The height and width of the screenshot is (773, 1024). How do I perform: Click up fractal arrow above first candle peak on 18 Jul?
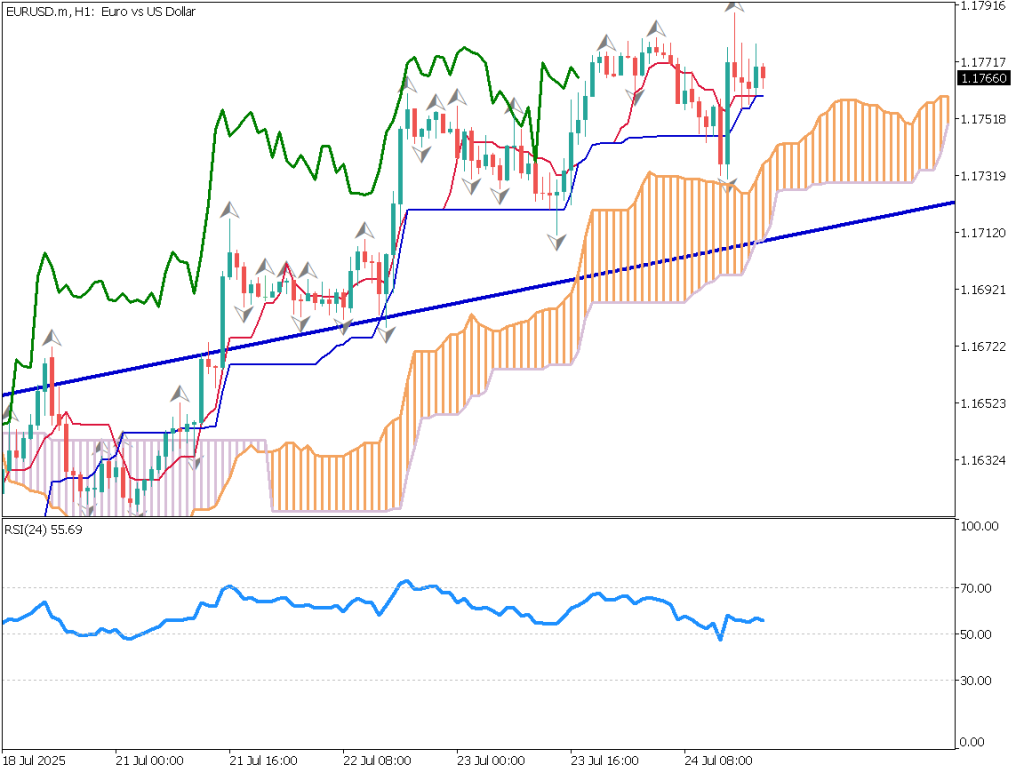[50, 338]
